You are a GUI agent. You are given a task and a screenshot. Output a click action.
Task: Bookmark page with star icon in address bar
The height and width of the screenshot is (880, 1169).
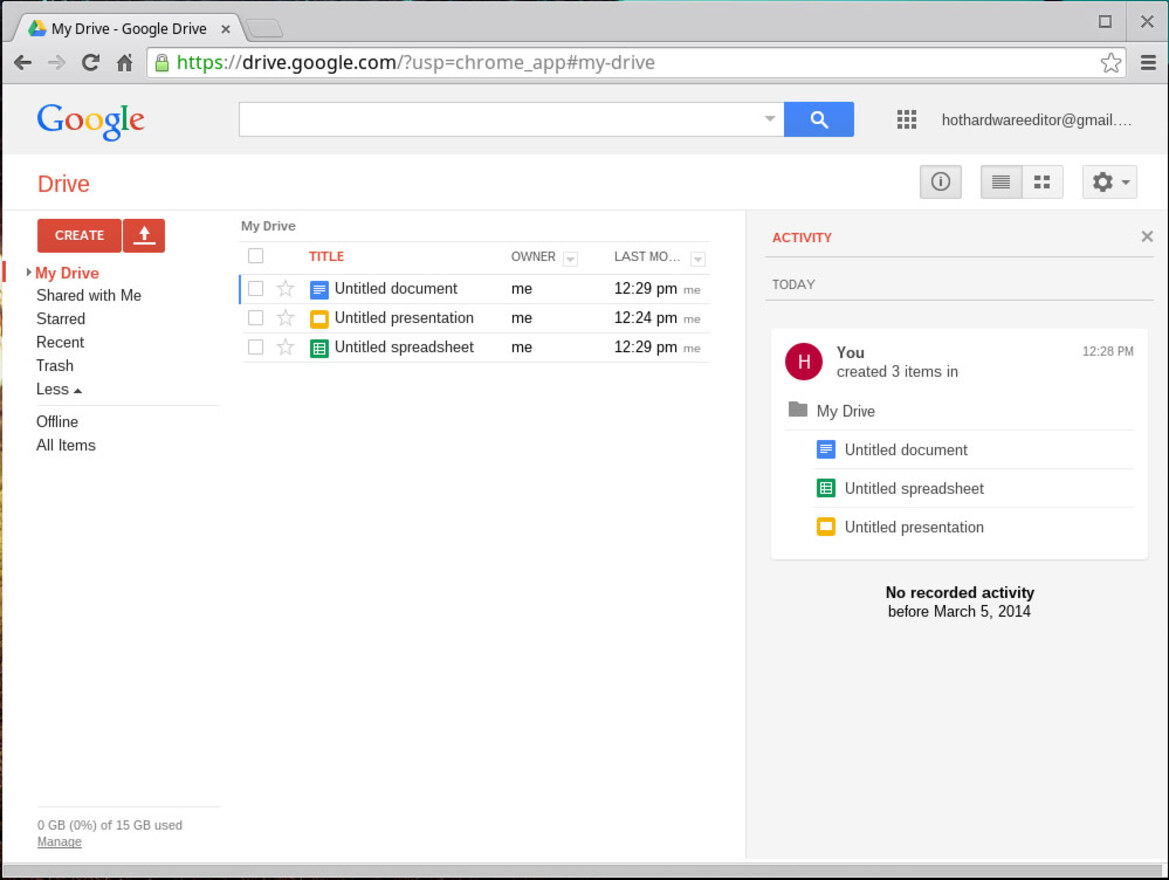coord(1110,63)
